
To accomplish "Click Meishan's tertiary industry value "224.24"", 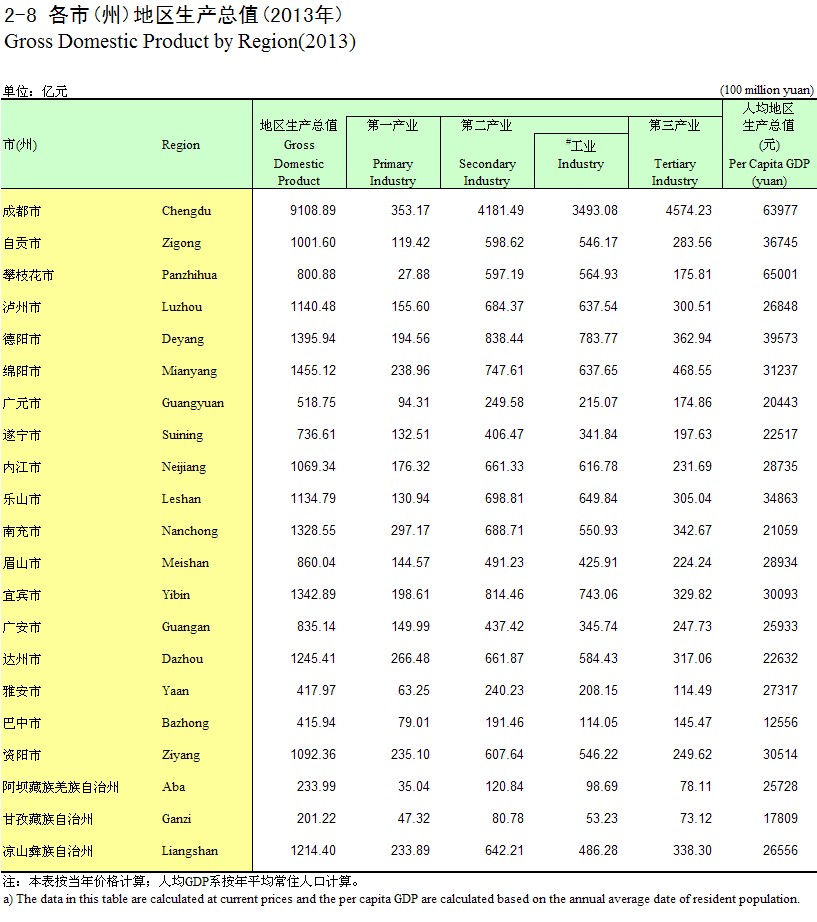I will (x=692, y=563).
